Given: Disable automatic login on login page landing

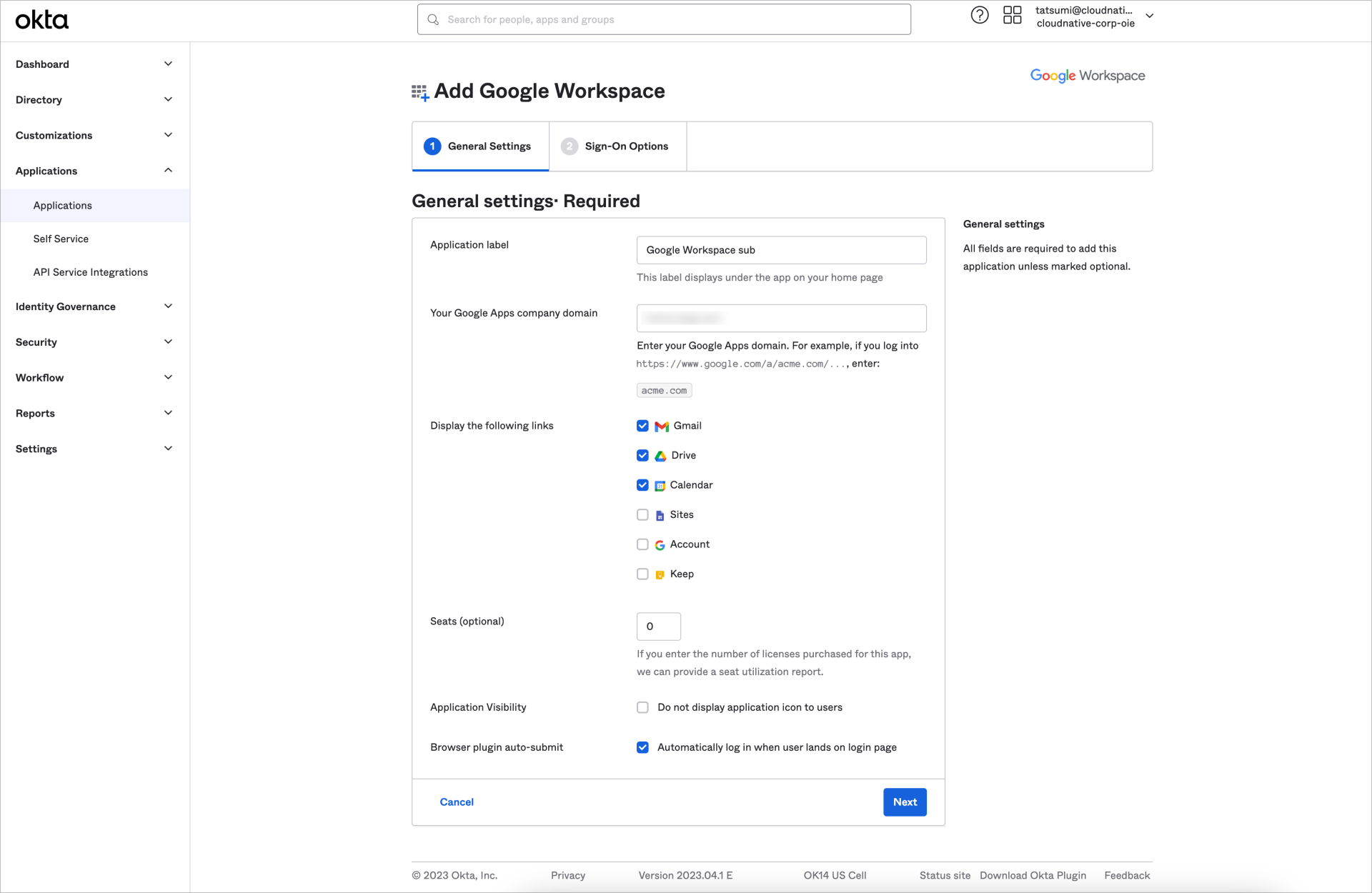Looking at the screenshot, I should coord(642,747).
